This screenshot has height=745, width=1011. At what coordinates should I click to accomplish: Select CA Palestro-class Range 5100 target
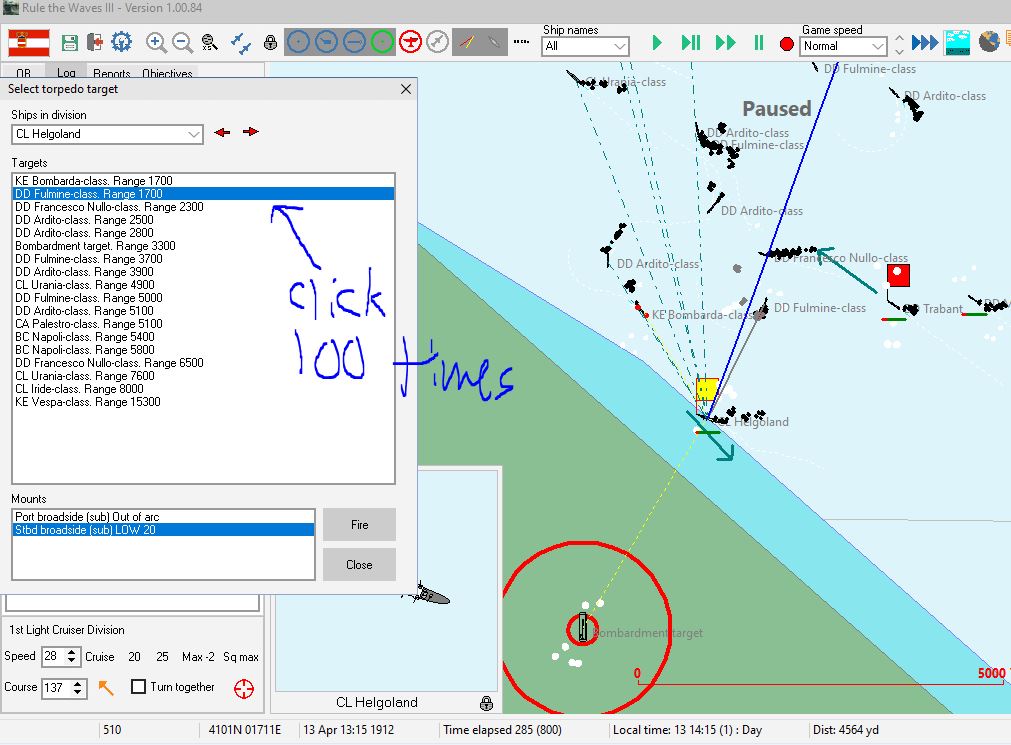203,324
